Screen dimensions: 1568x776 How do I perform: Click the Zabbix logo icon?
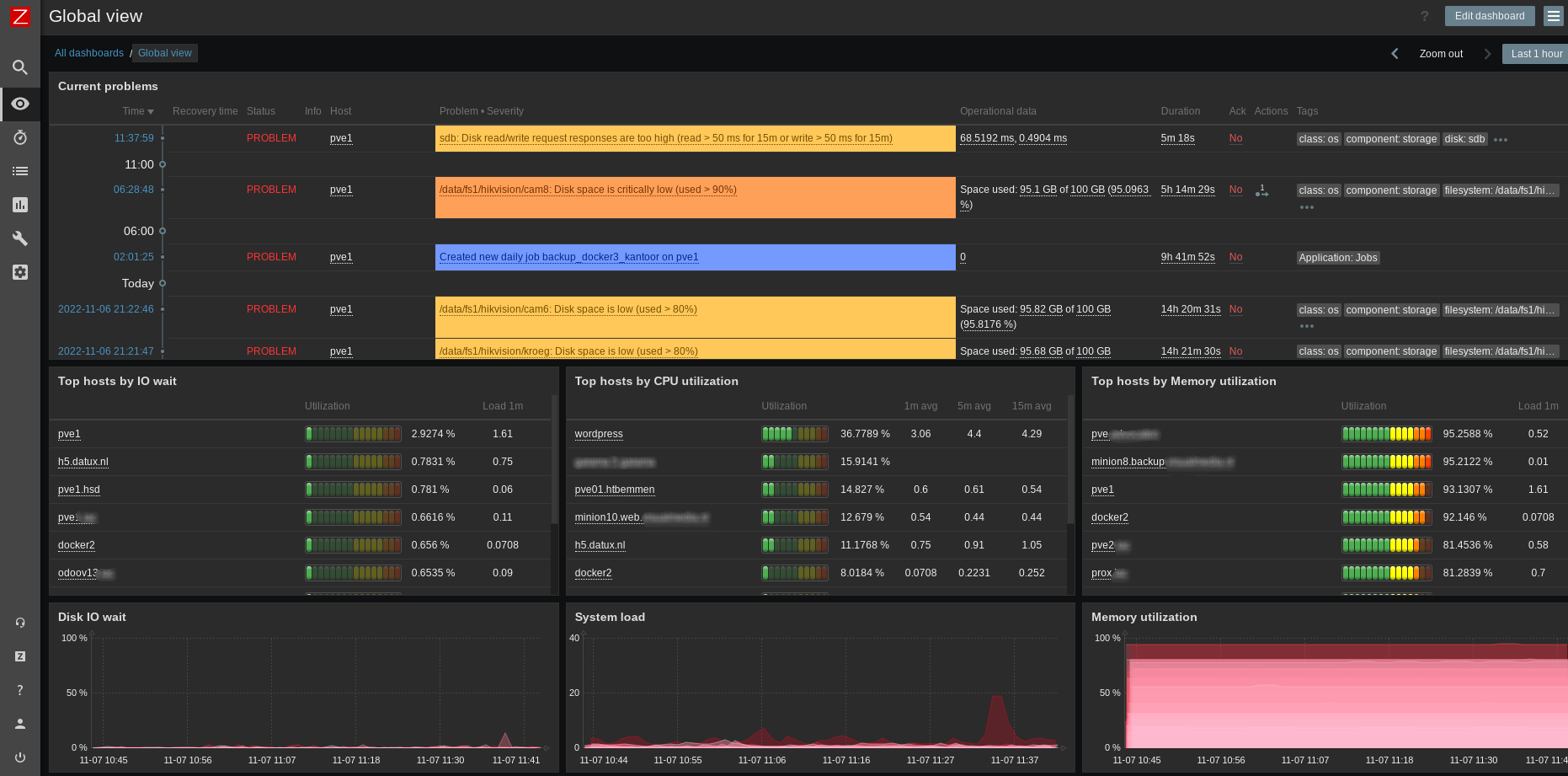pyautogui.click(x=19, y=16)
